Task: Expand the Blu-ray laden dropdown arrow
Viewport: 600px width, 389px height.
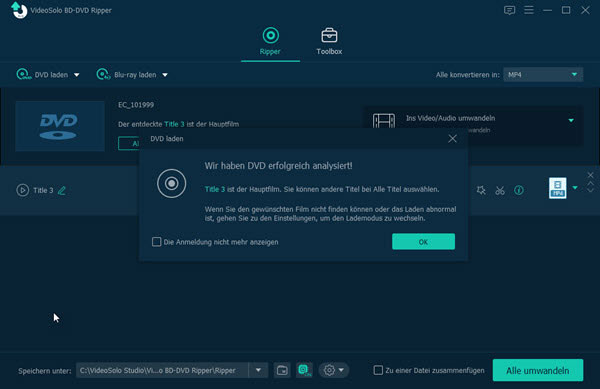Action: tap(165, 75)
